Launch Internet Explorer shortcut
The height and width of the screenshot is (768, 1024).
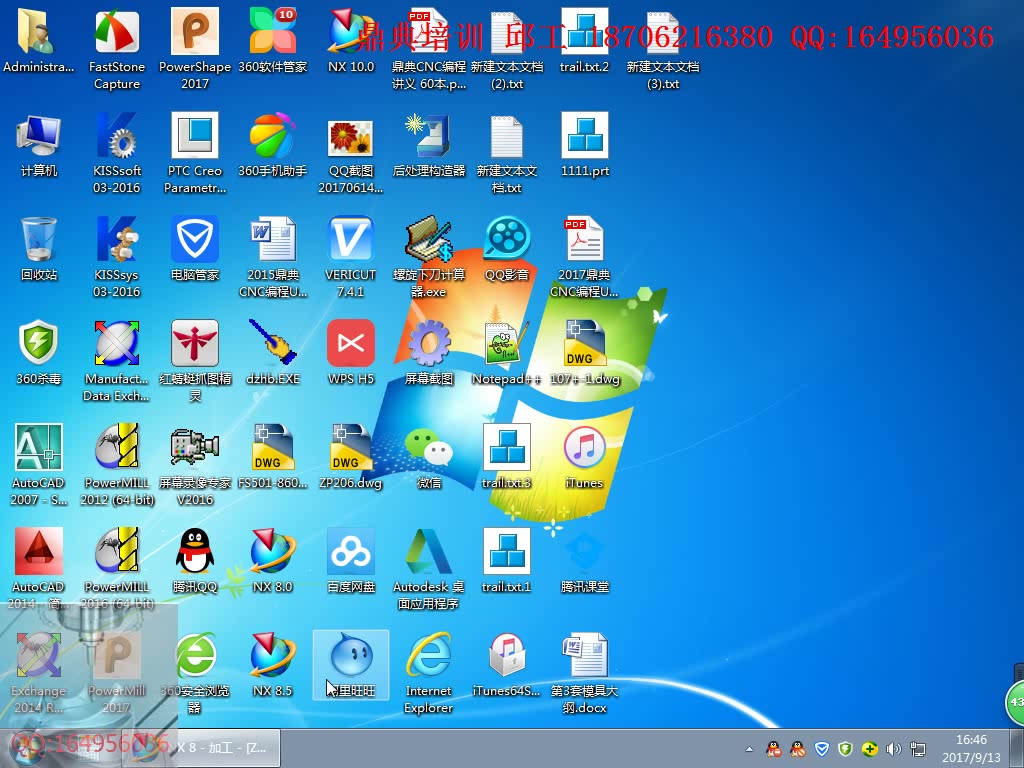click(428, 672)
